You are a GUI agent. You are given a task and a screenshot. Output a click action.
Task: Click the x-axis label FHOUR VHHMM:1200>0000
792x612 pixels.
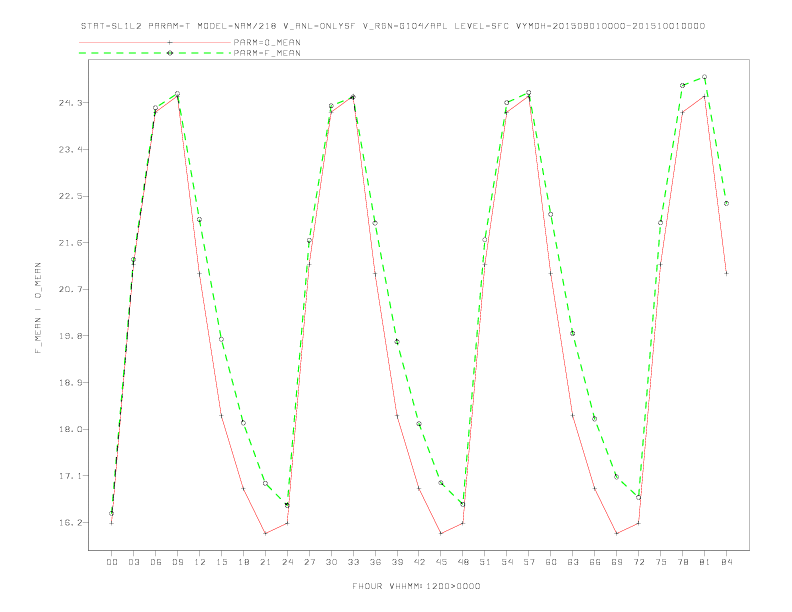click(x=416, y=586)
